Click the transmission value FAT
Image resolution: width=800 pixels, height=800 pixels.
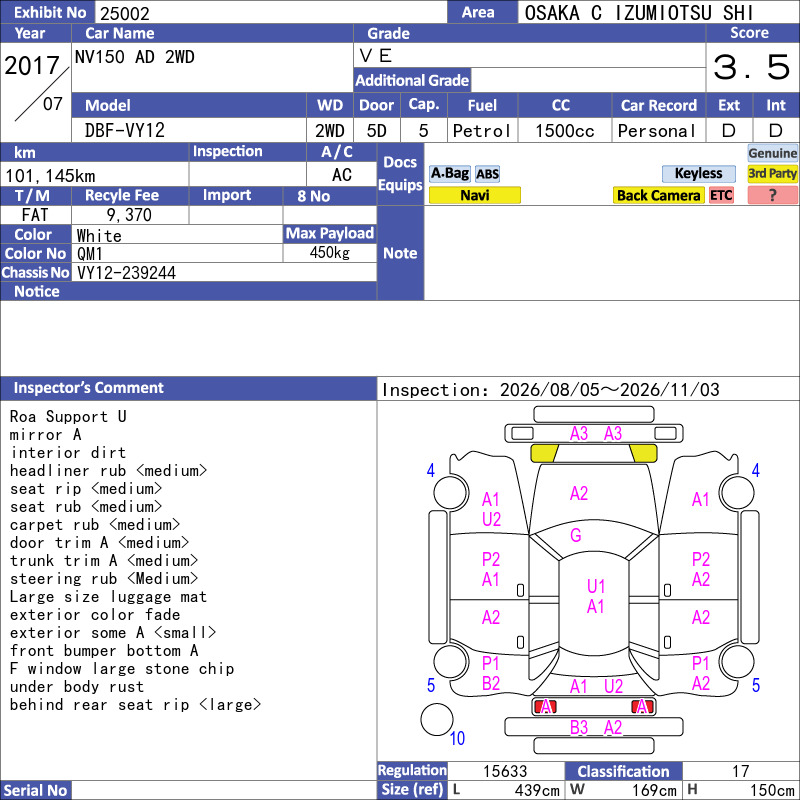(35, 215)
